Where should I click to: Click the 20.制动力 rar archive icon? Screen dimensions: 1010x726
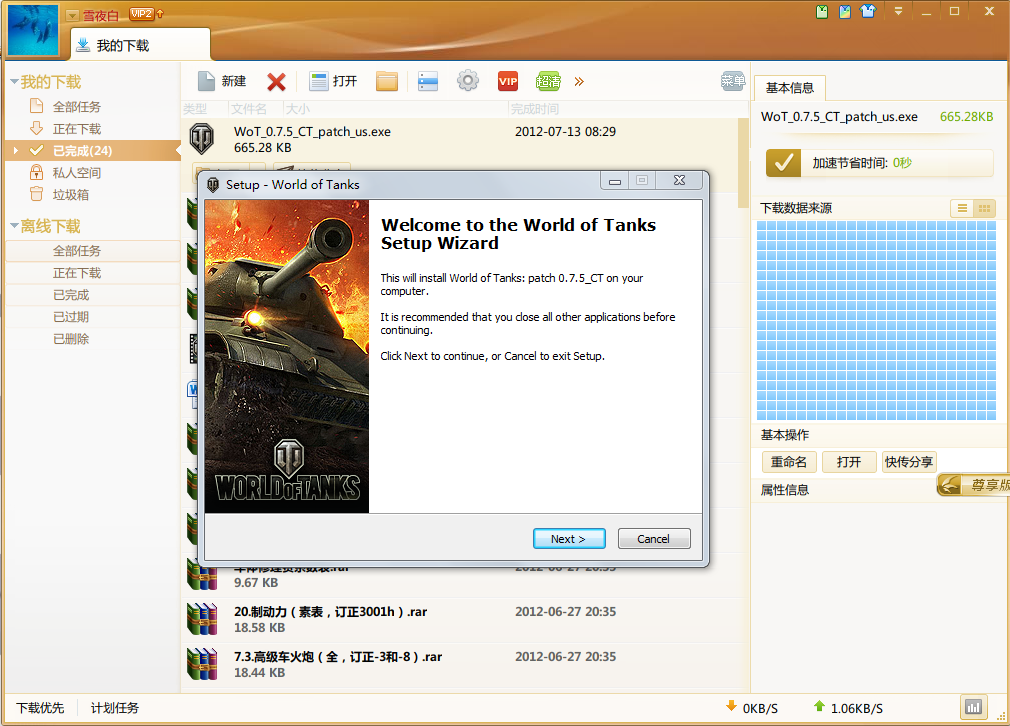202,619
